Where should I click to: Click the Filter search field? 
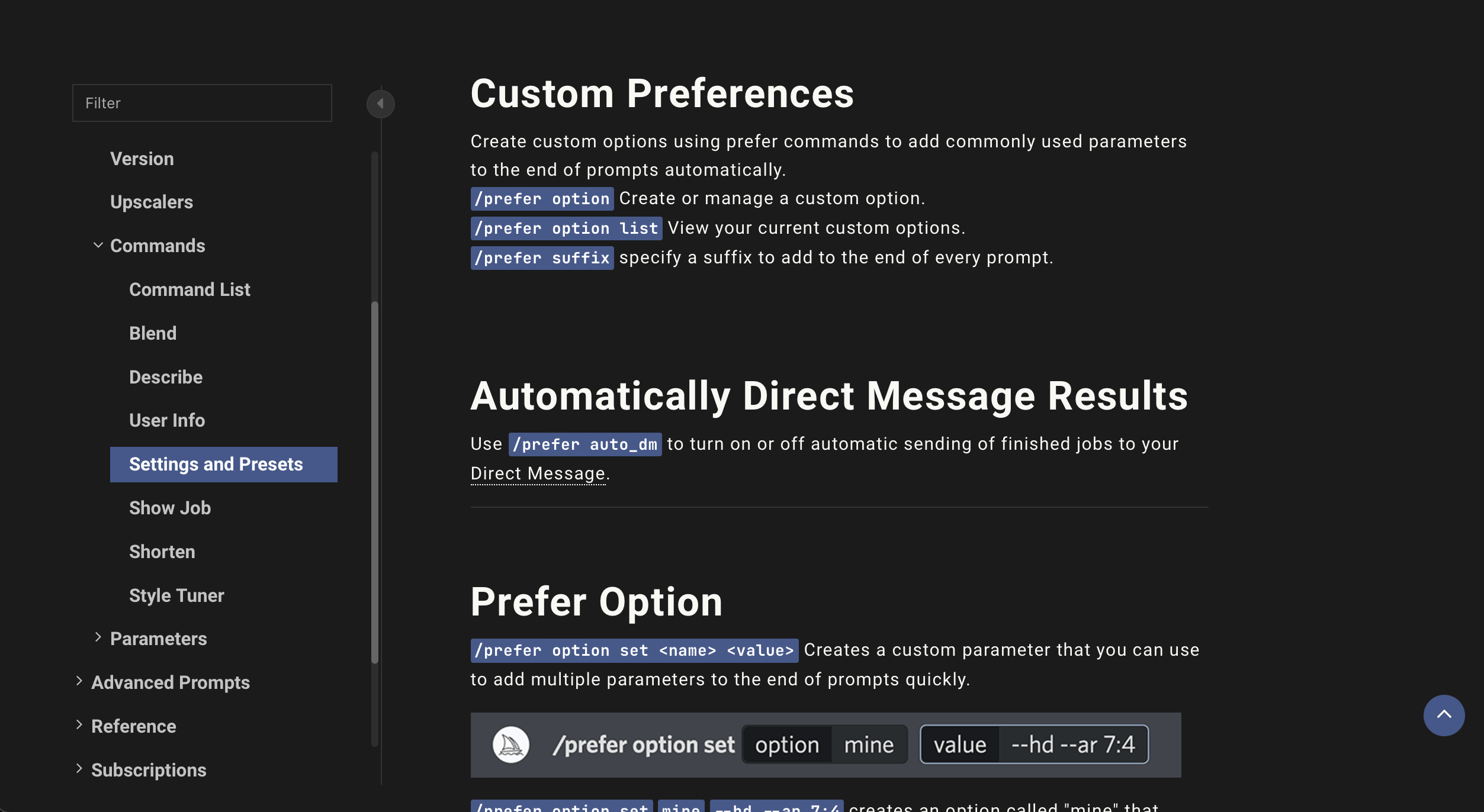coord(202,103)
